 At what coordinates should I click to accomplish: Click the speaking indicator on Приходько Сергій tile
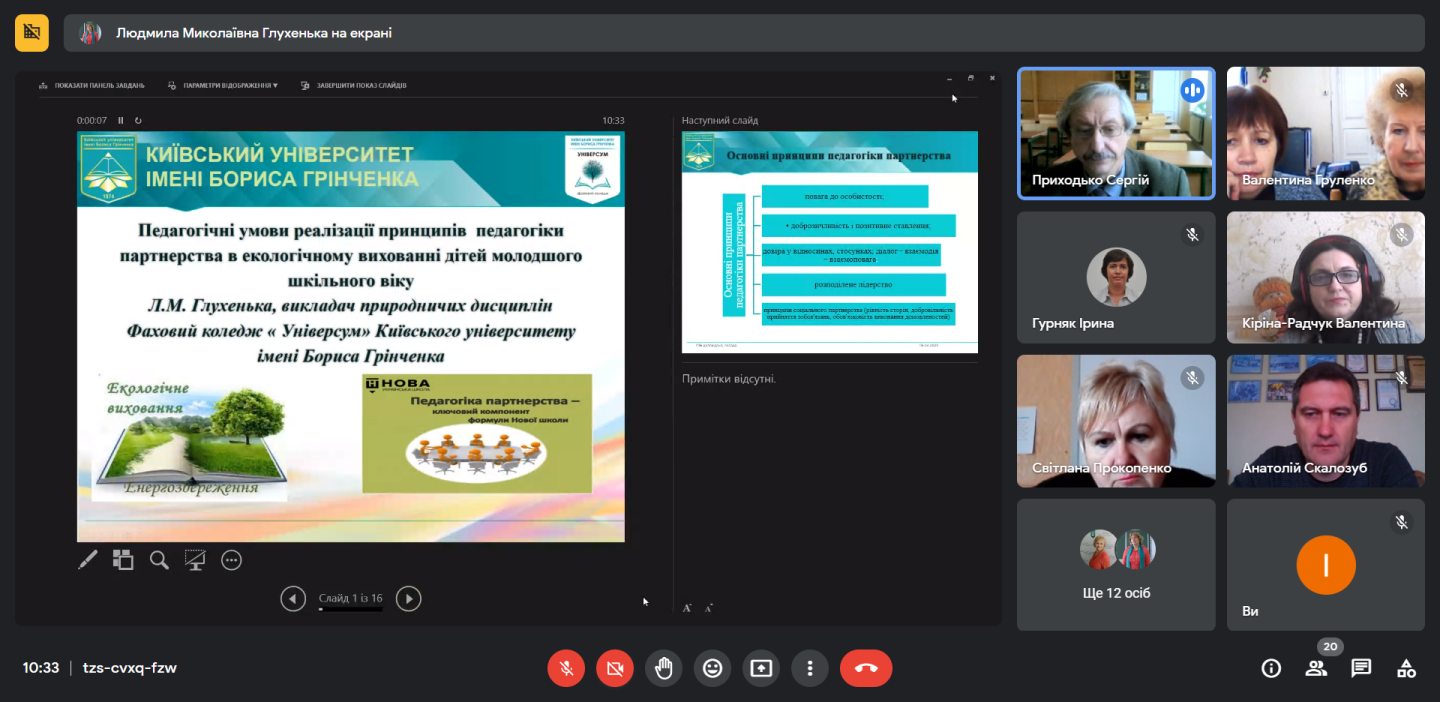[x=1191, y=90]
